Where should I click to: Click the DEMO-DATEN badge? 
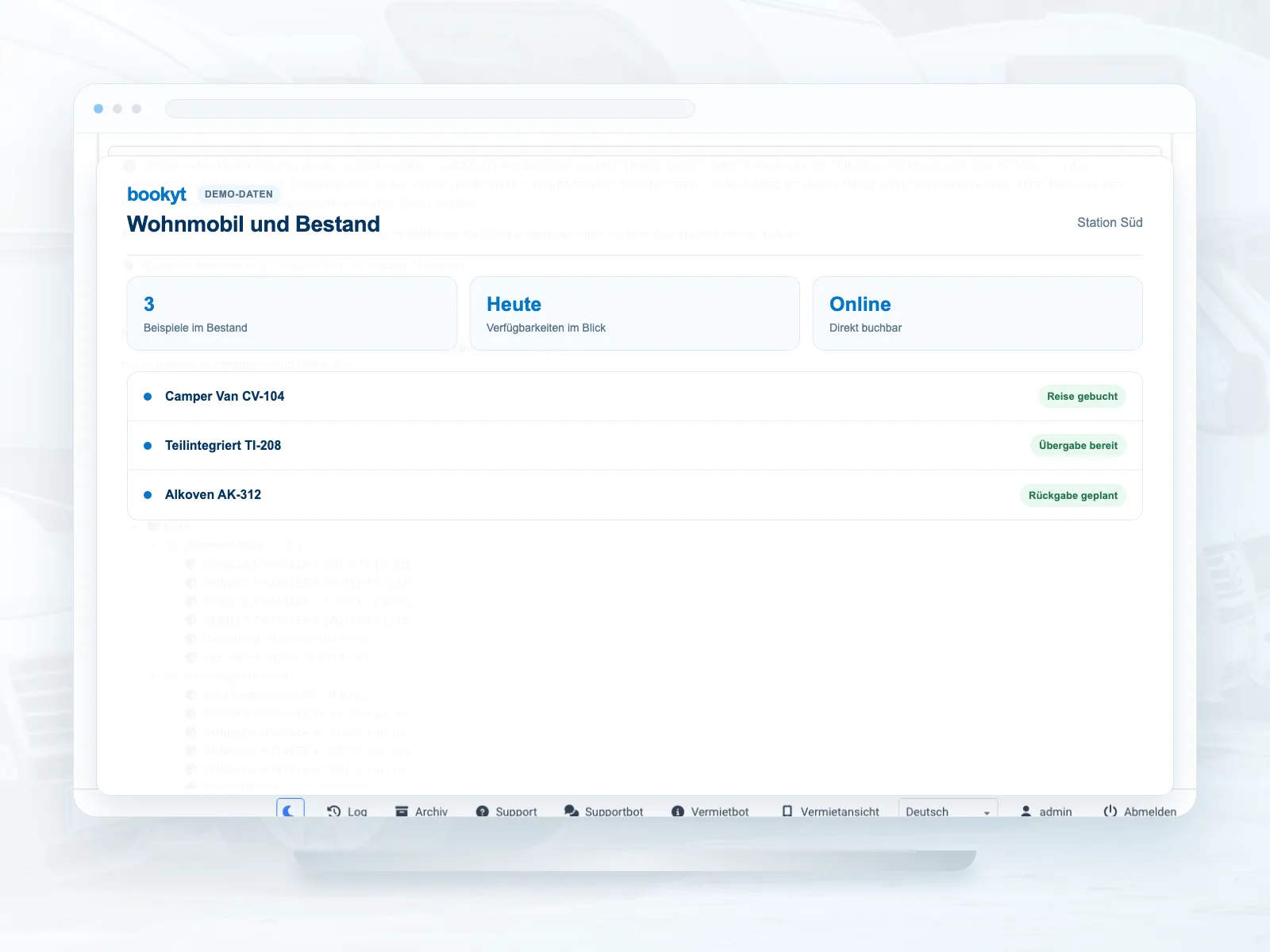click(239, 194)
